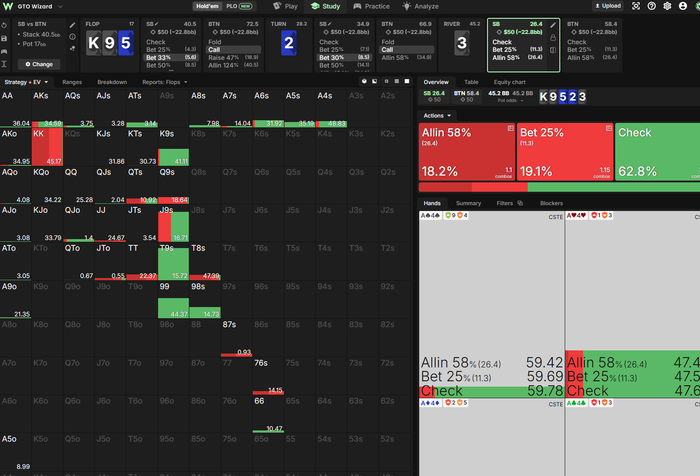
Task: Select the river card 3
Action: tap(462, 43)
